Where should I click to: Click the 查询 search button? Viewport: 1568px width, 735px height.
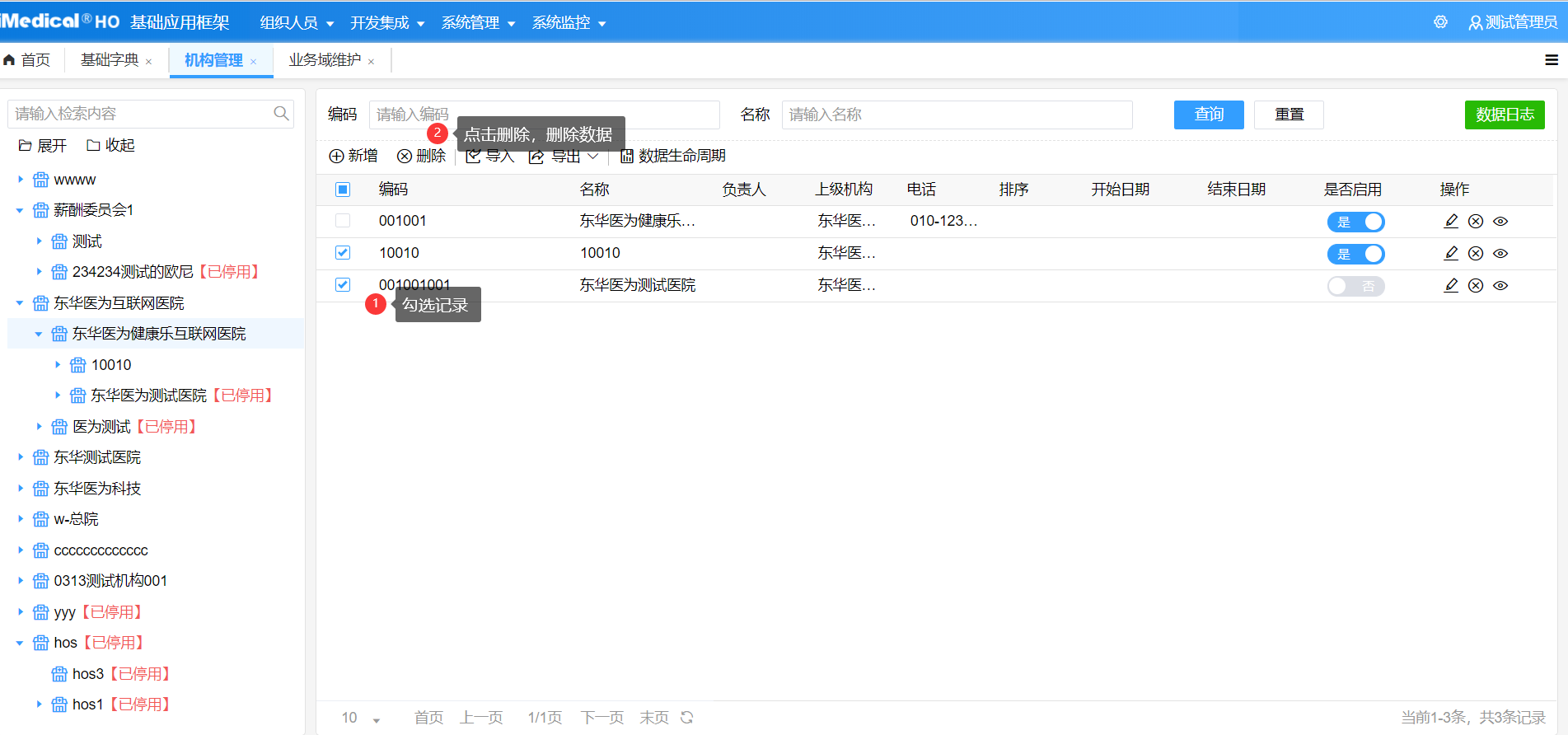[1209, 115]
